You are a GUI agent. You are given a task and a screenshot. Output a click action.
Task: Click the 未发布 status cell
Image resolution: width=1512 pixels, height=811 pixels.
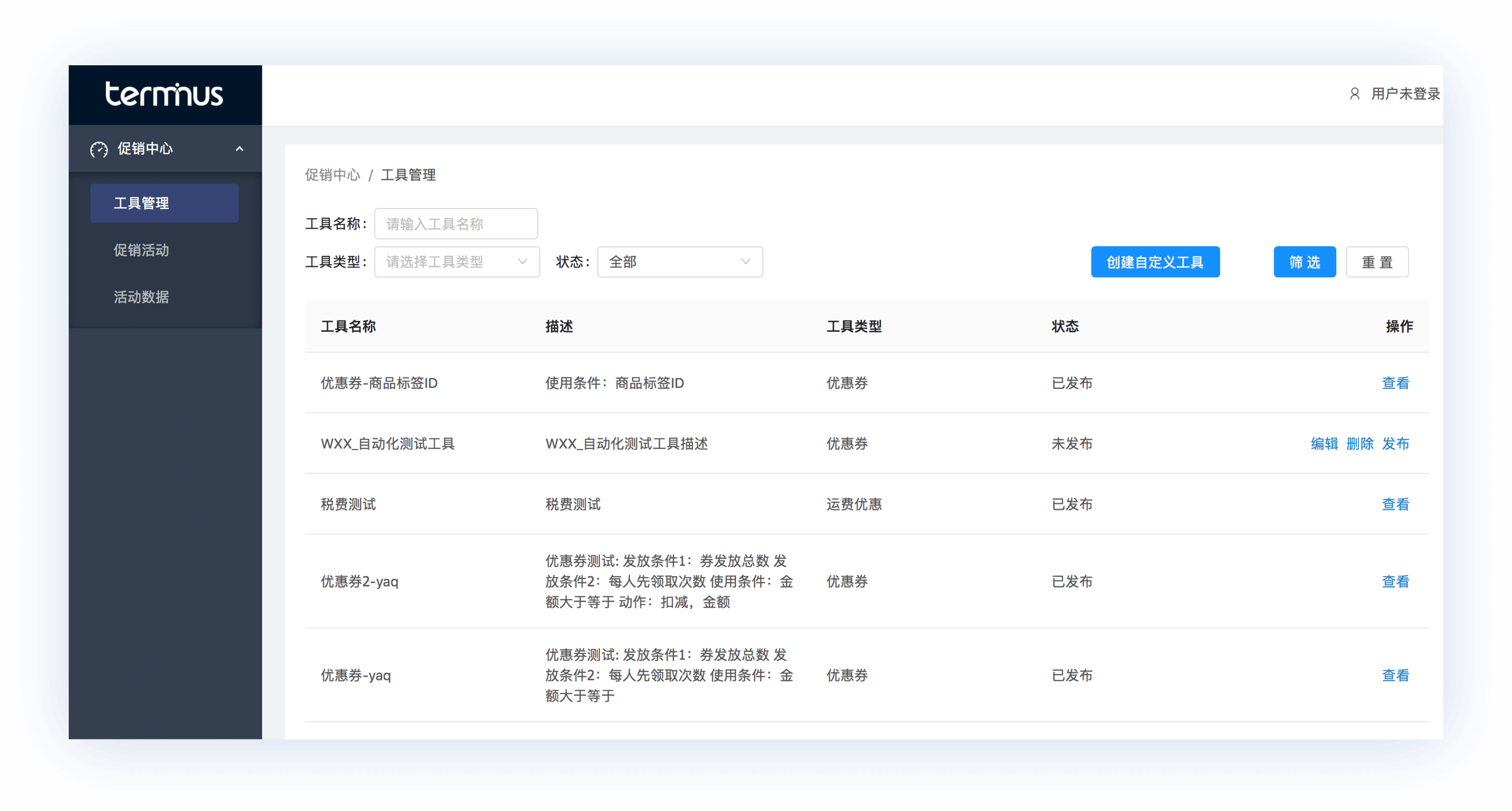click(1072, 444)
